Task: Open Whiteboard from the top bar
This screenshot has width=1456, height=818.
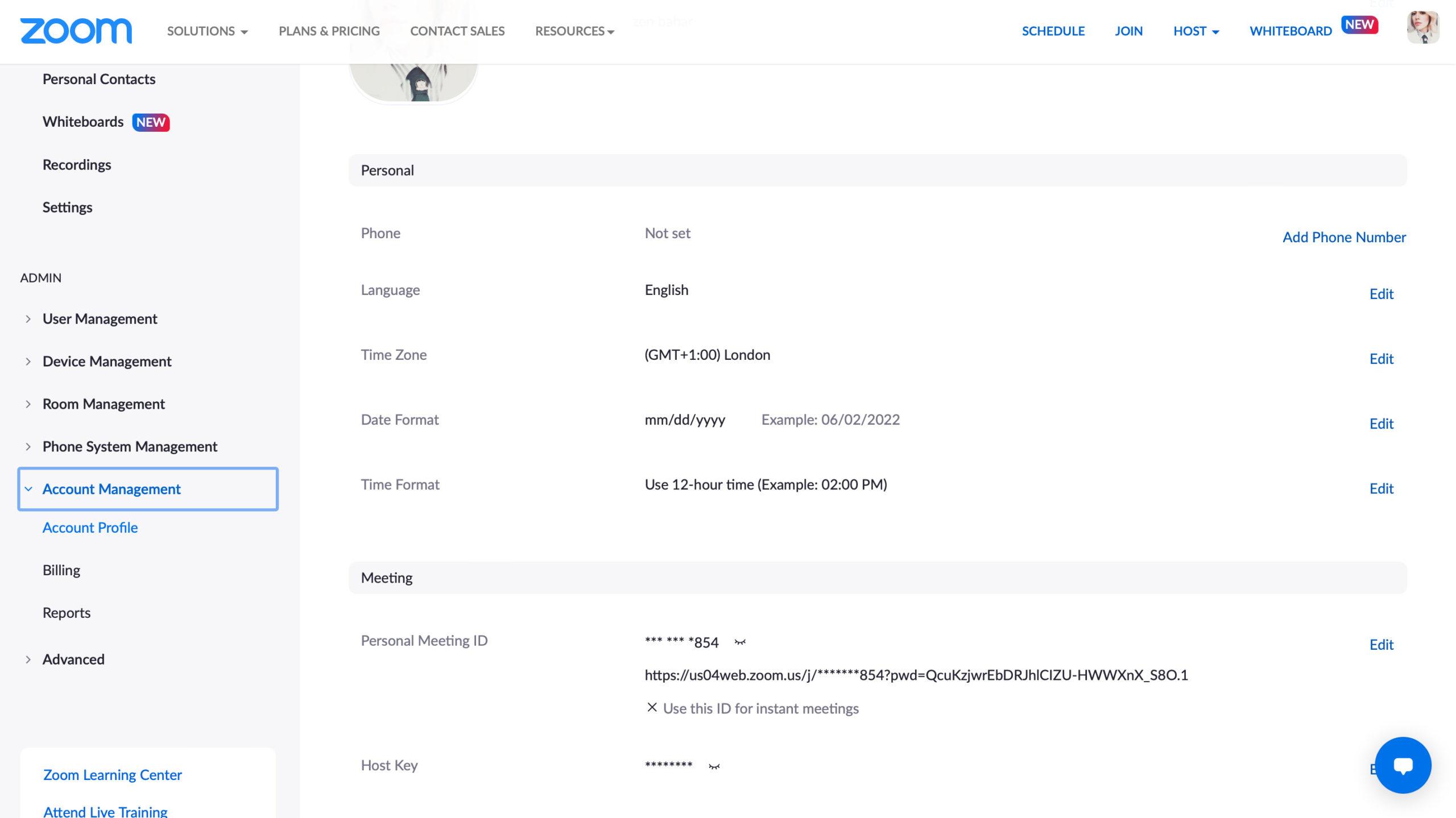Action: [1290, 31]
